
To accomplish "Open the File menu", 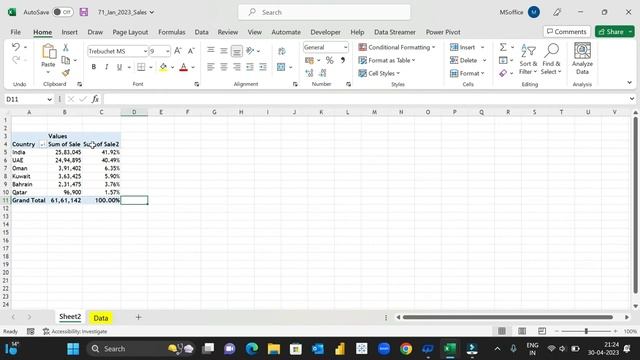I will (x=16, y=32).
